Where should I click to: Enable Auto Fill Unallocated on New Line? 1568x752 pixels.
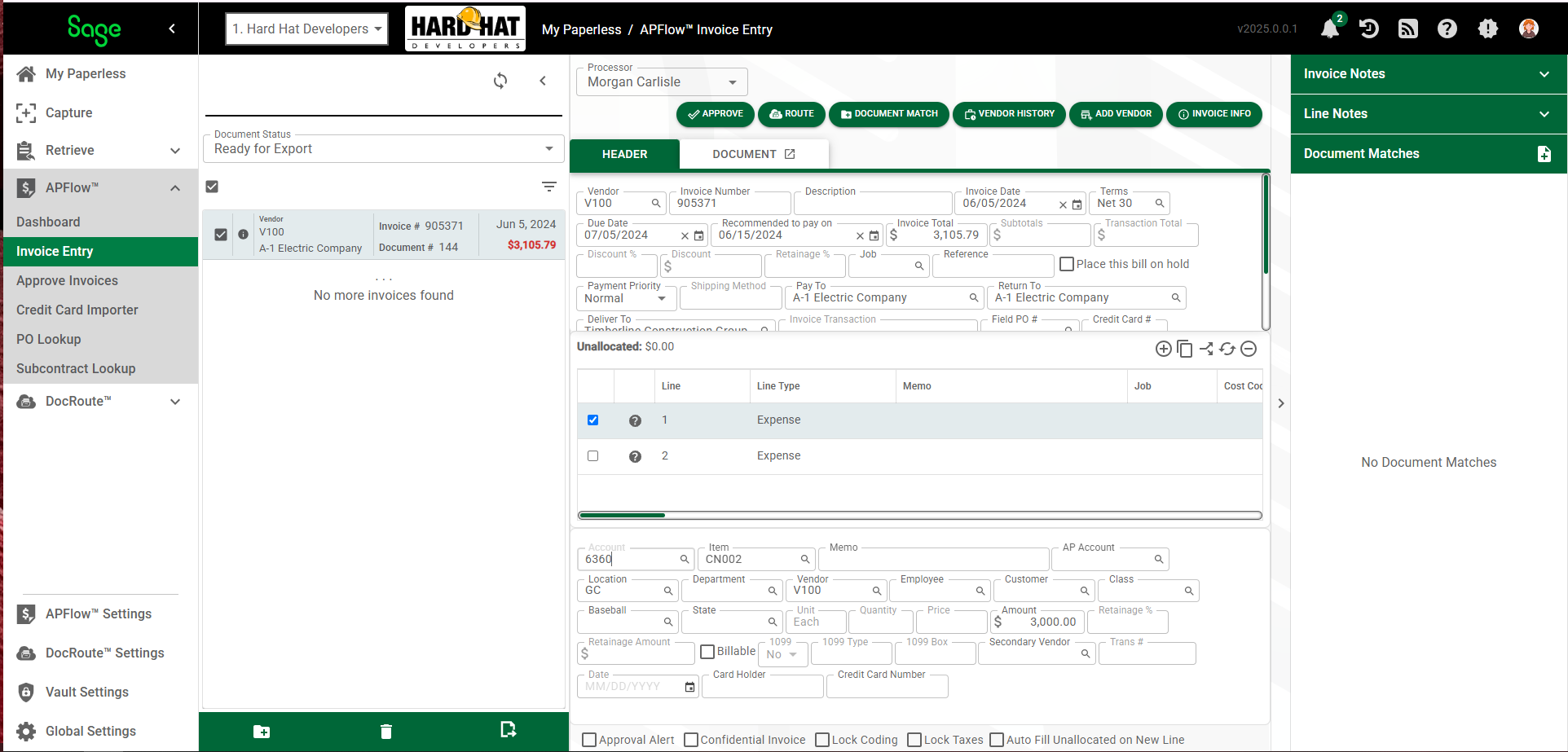[997, 740]
